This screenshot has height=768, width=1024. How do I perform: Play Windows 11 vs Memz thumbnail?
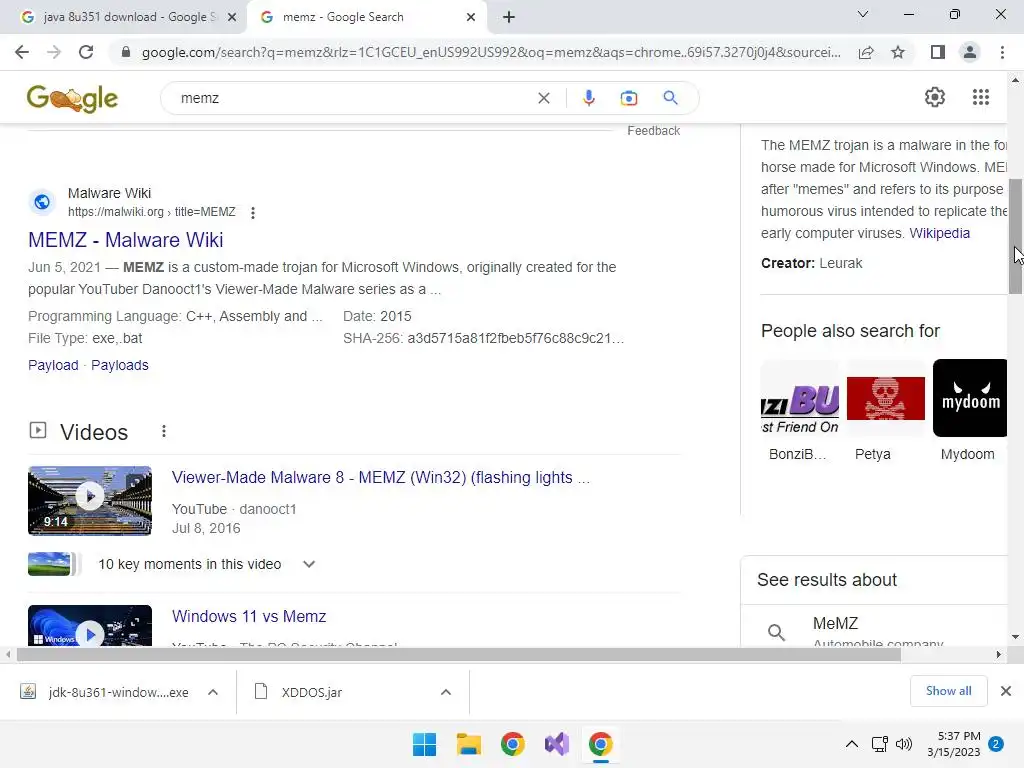click(x=90, y=626)
